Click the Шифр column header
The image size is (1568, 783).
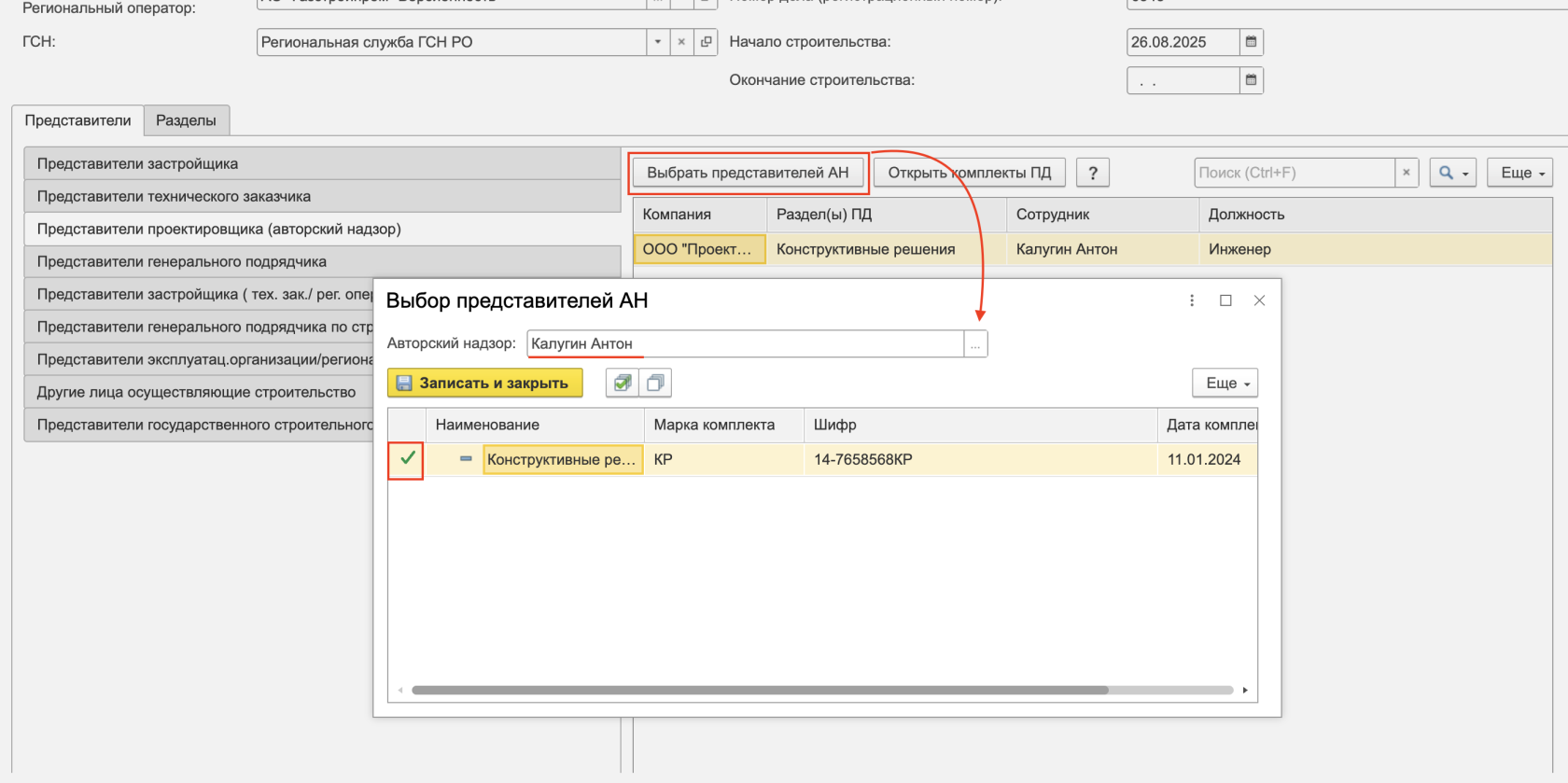tap(981, 425)
